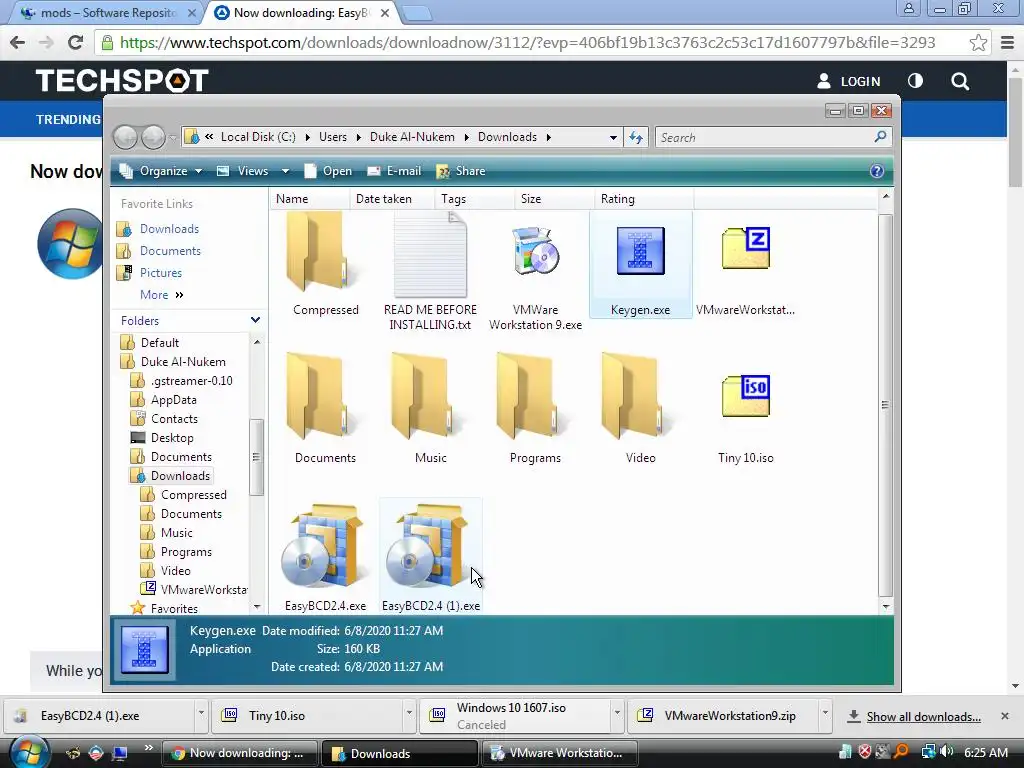The height and width of the screenshot is (768, 1024).
Task: Click Explorer back navigation button
Action: [126, 137]
